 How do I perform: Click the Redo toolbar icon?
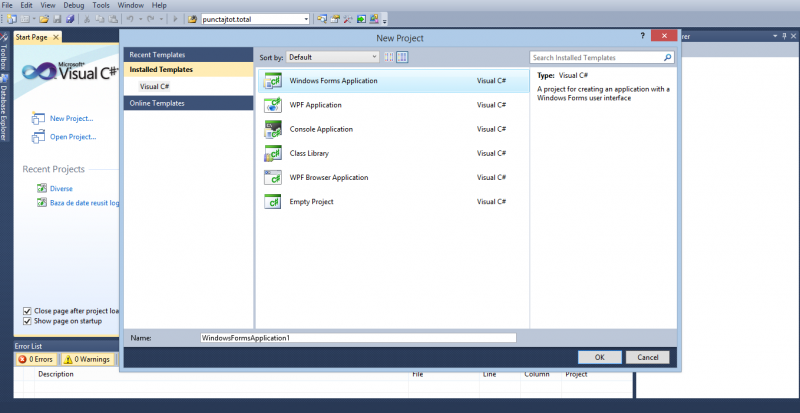click(x=151, y=19)
